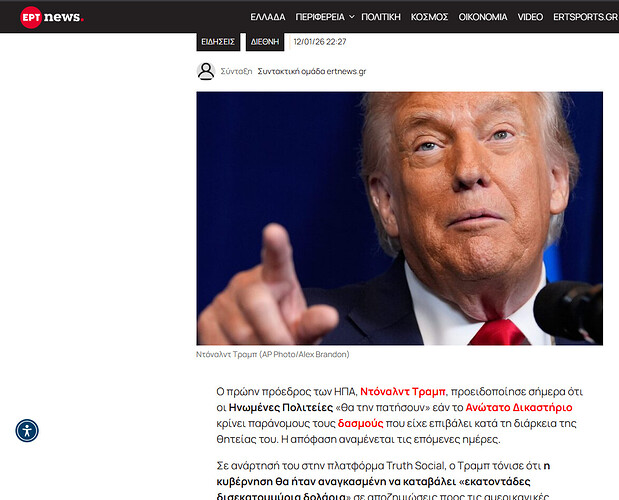Screen dimensions: 619x500
Task: Click the main article photo
Action: click(400, 219)
